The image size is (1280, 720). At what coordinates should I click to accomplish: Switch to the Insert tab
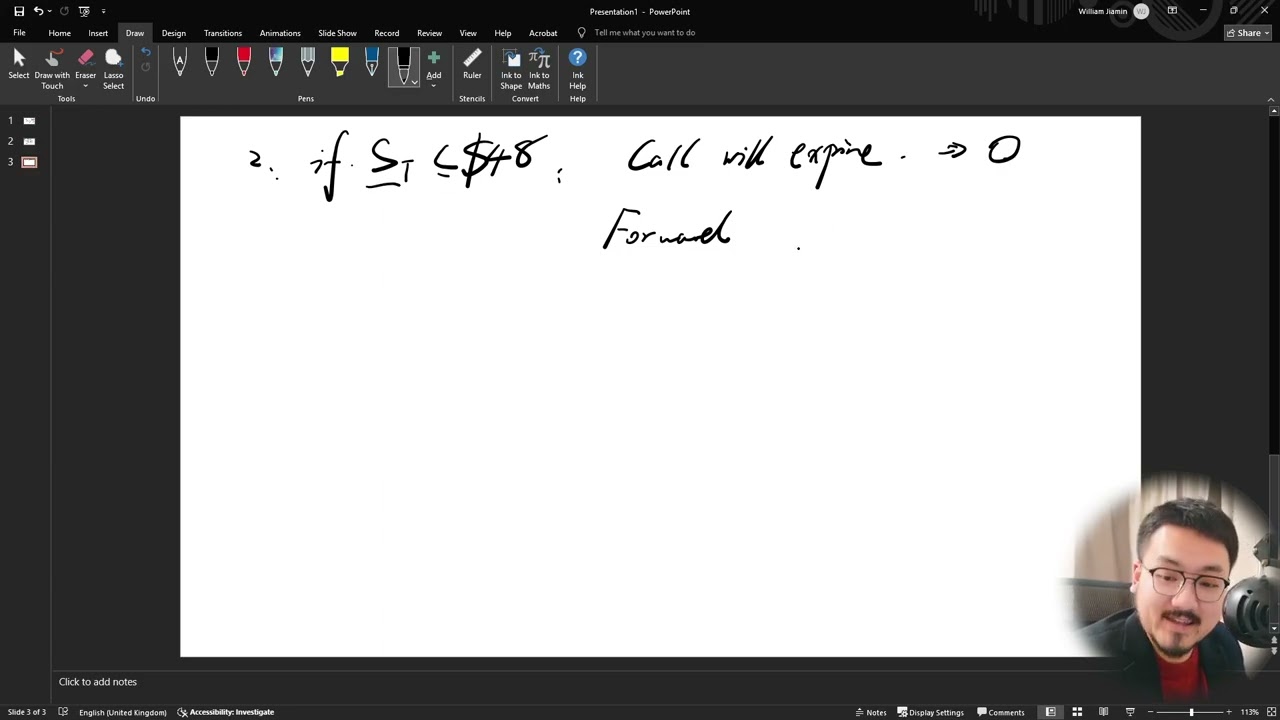click(98, 33)
